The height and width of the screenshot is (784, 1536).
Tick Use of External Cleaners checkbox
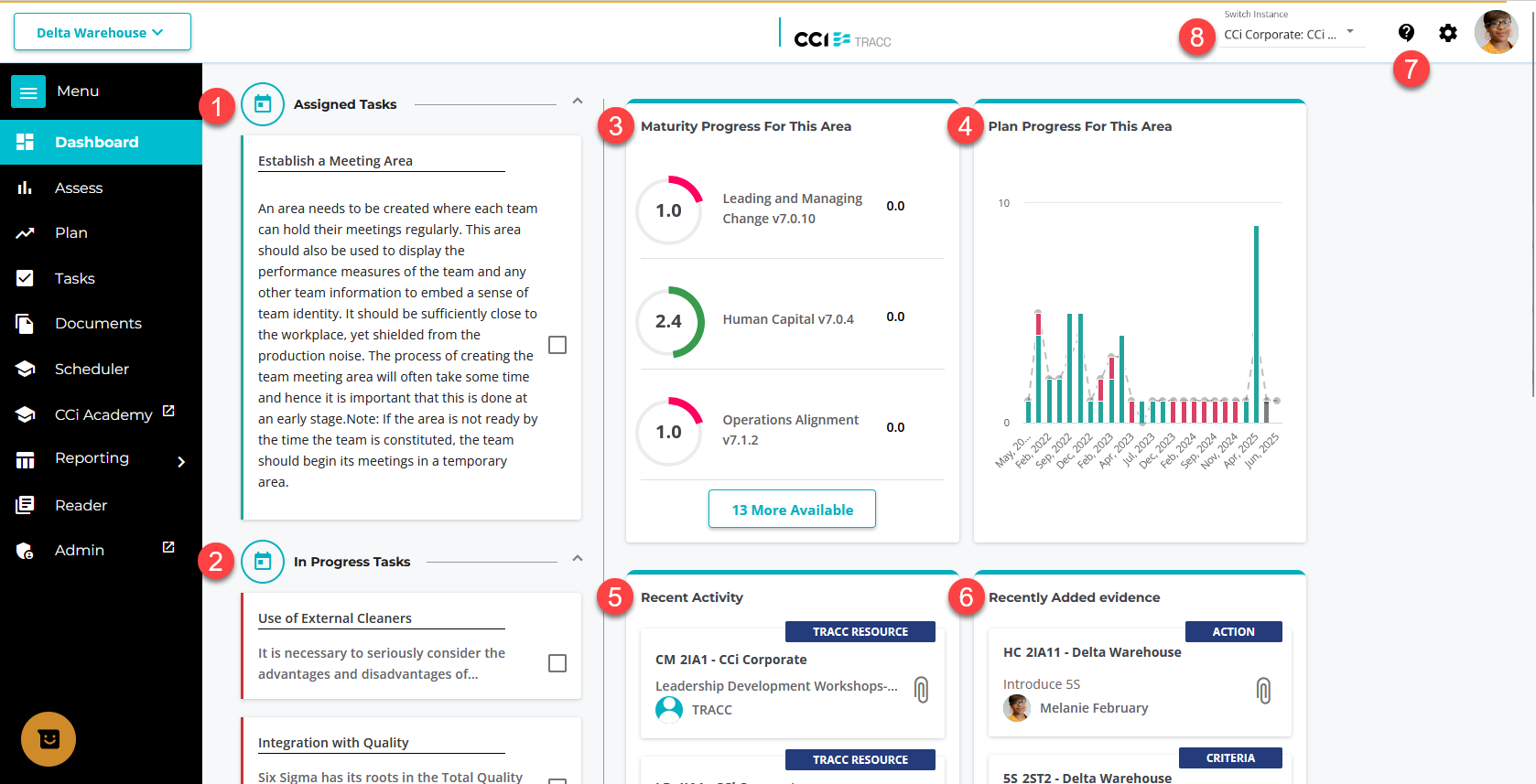557,663
